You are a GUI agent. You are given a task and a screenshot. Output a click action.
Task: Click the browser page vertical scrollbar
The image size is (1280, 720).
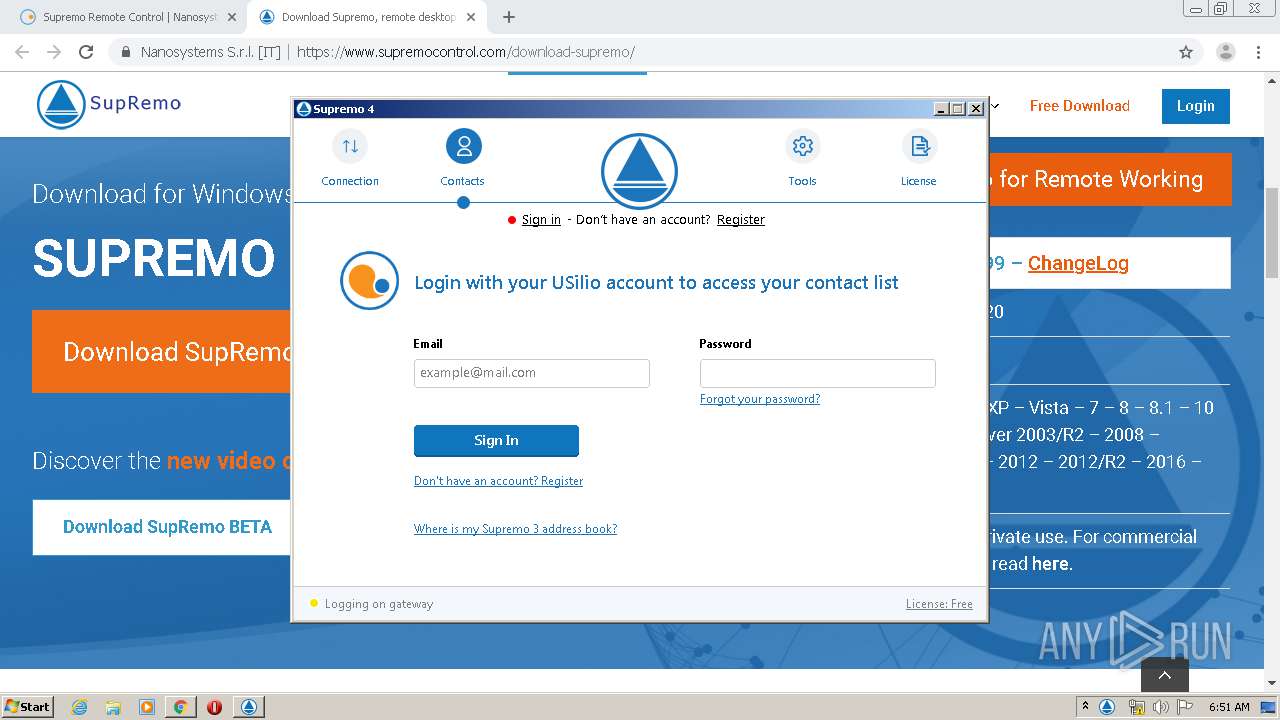1272,232
